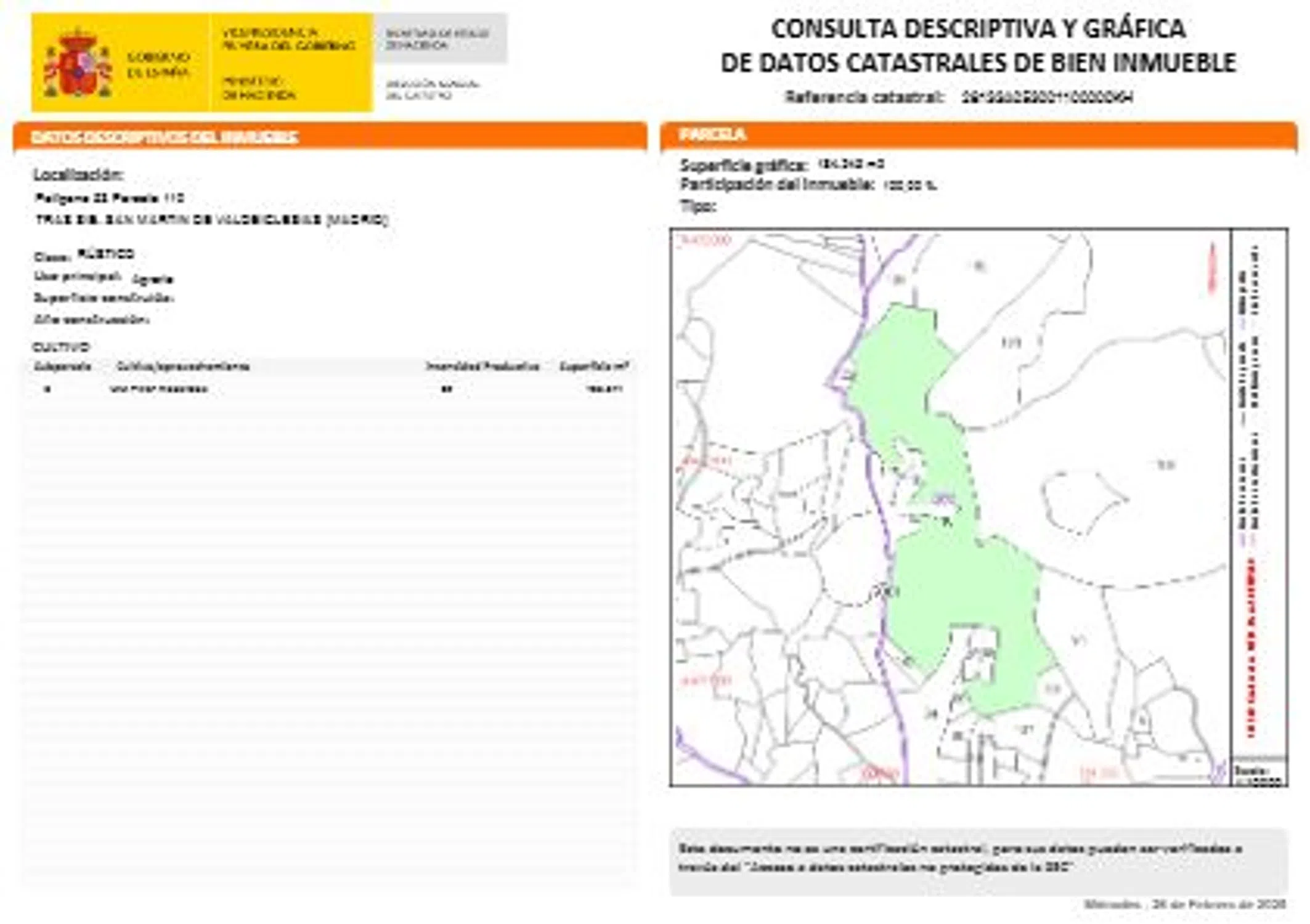Click the "Dirección General del Catastro" text

click(x=432, y=89)
